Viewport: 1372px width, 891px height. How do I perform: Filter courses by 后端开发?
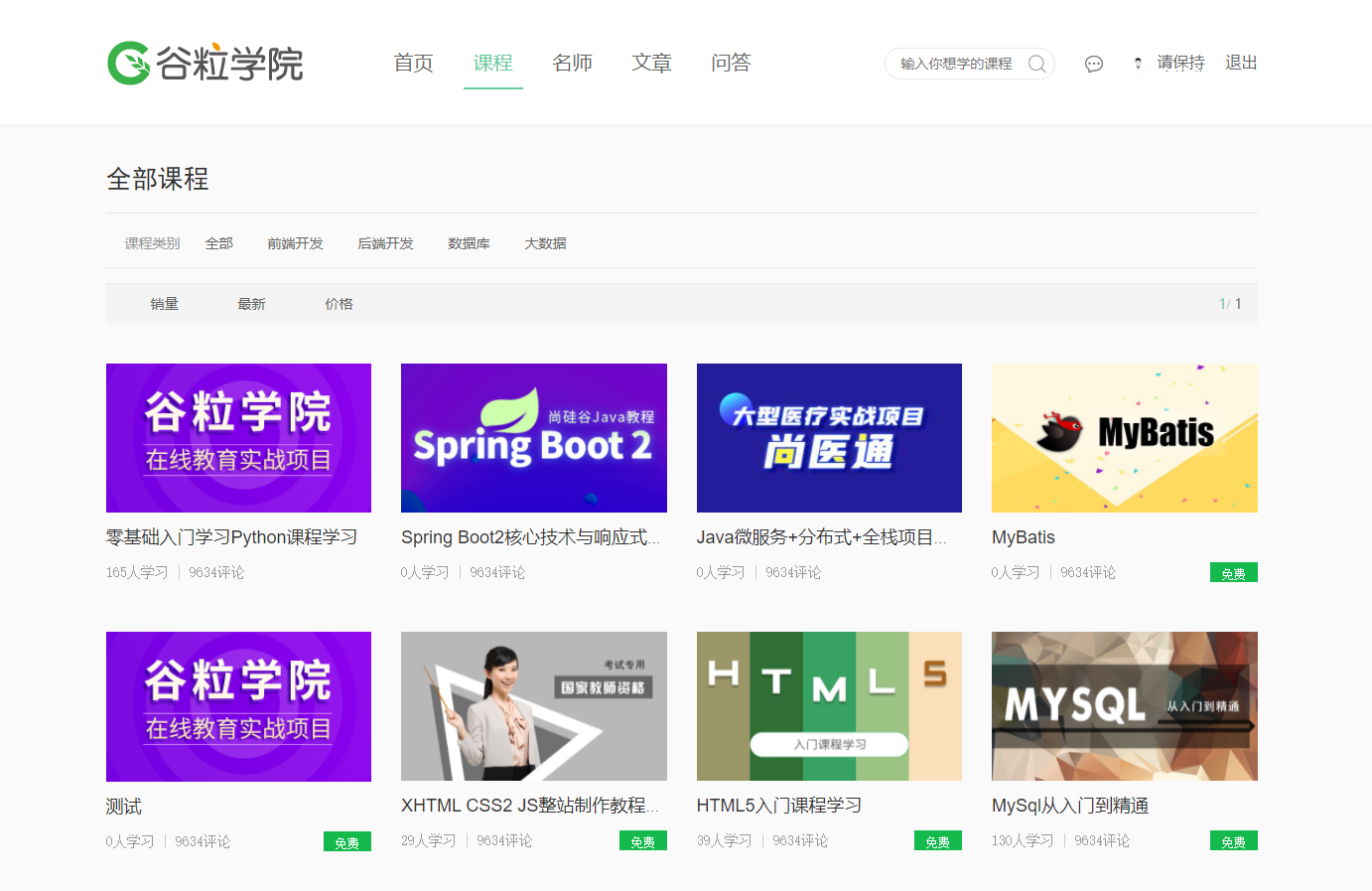pyautogui.click(x=386, y=243)
